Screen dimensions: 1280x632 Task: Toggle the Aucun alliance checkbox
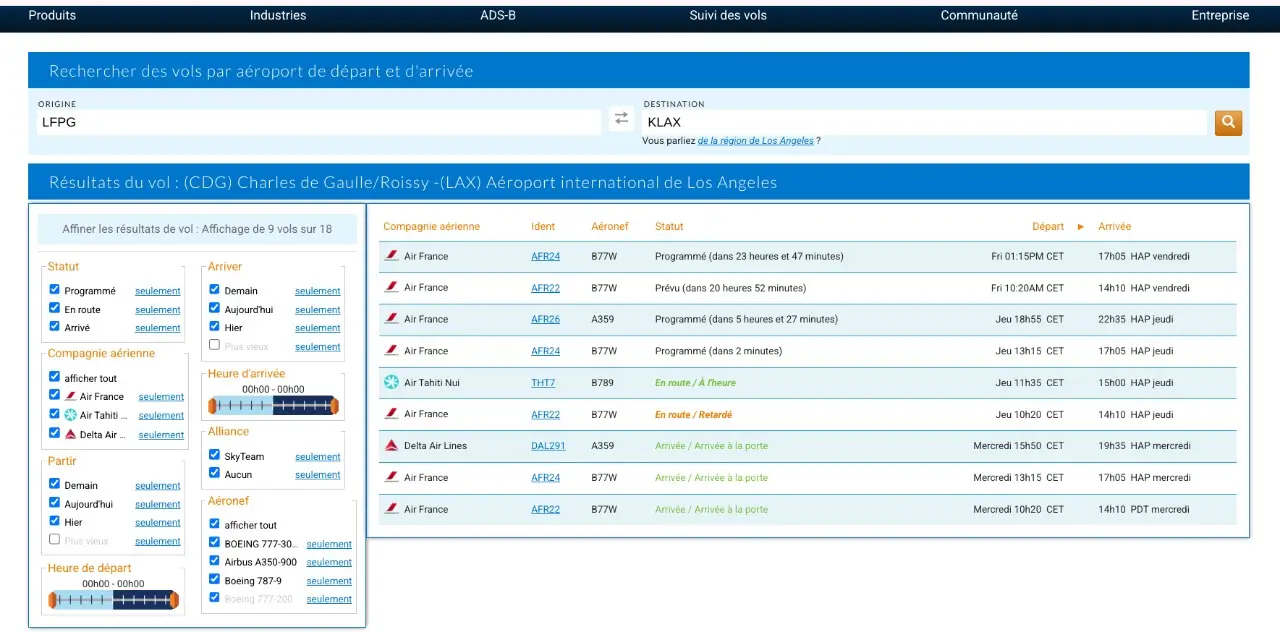click(x=214, y=473)
